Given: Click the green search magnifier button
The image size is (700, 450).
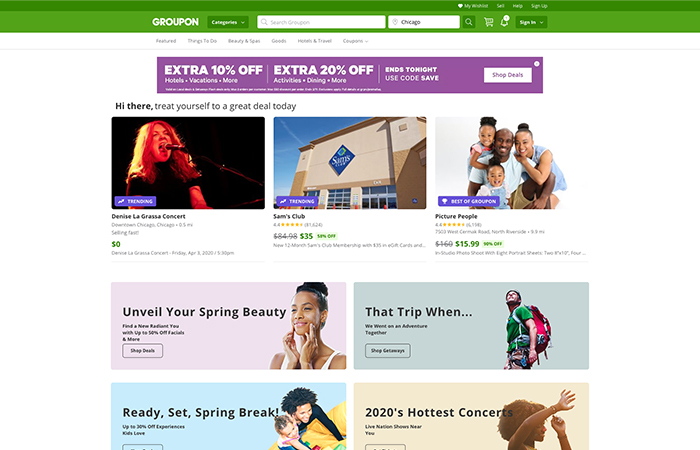Looking at the screenshot, I should coord(468,22).
